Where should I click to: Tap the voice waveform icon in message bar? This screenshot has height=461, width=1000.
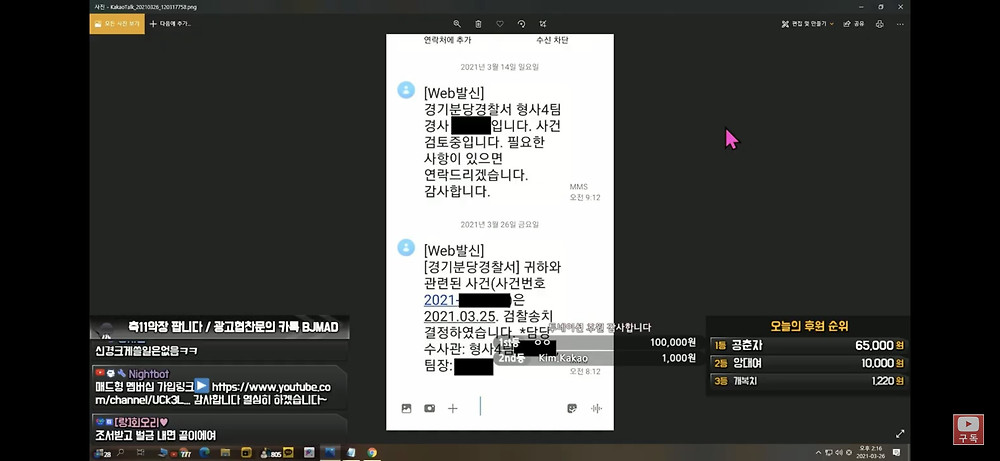596,409
